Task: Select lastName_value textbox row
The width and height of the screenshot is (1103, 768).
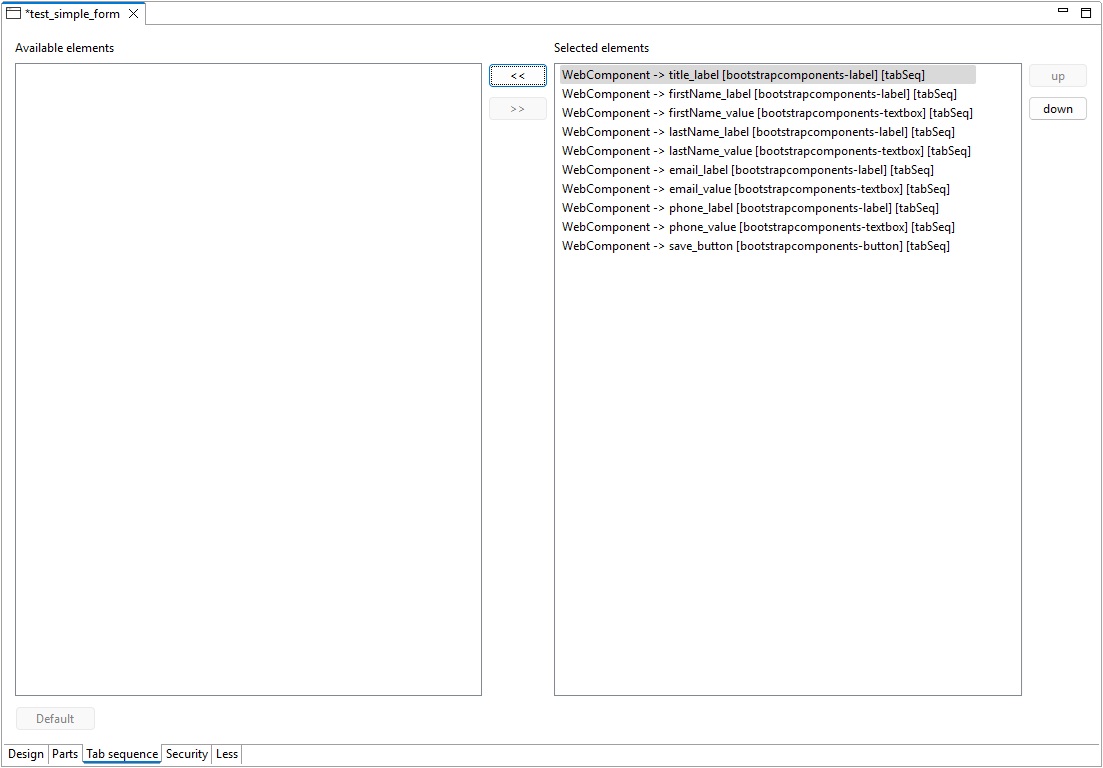Action: click(766, 151)
